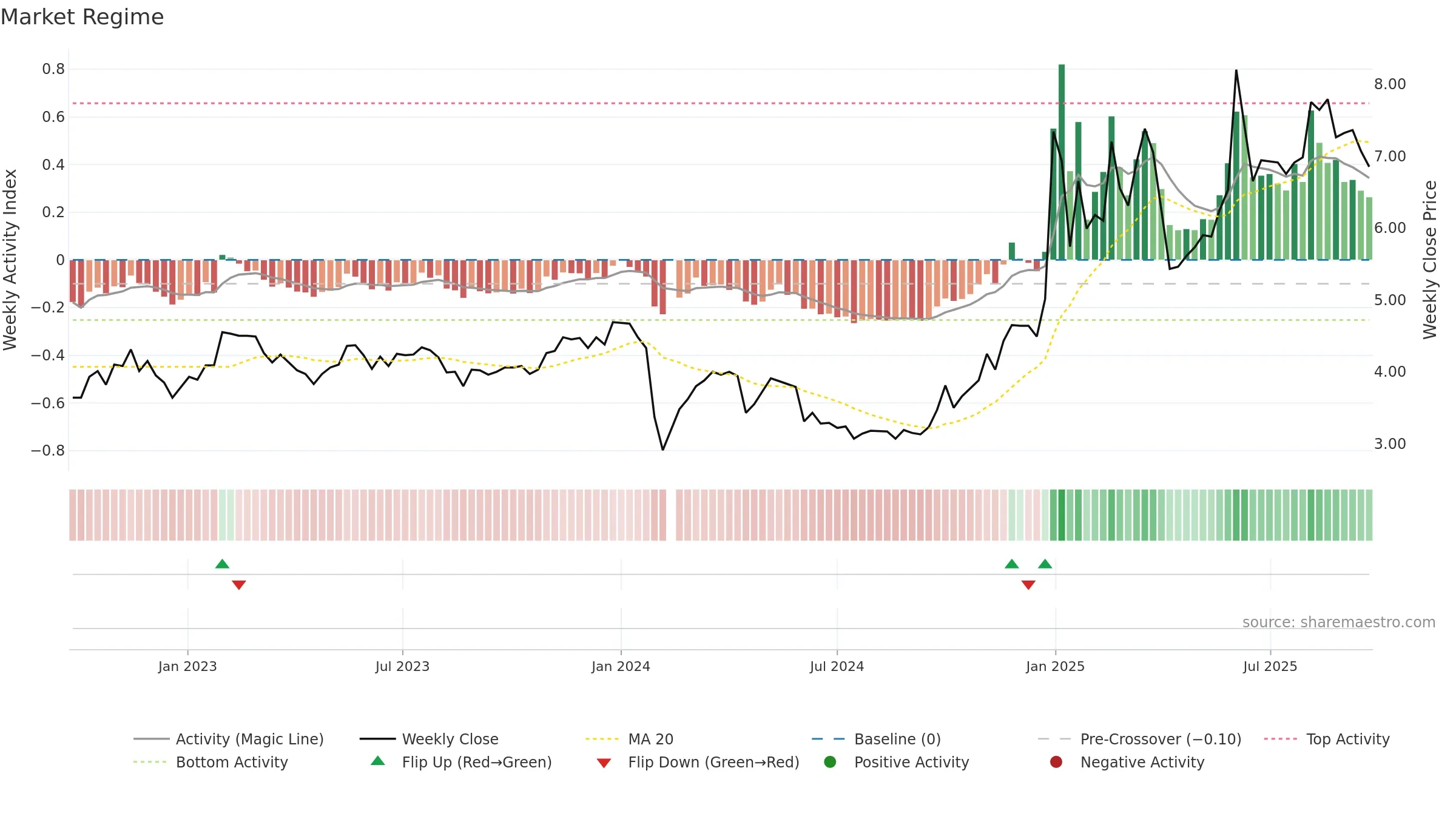The image size is (1456, 819).
Task: Click the Jul 2023 x-axis label
Action: pos(402,666)
